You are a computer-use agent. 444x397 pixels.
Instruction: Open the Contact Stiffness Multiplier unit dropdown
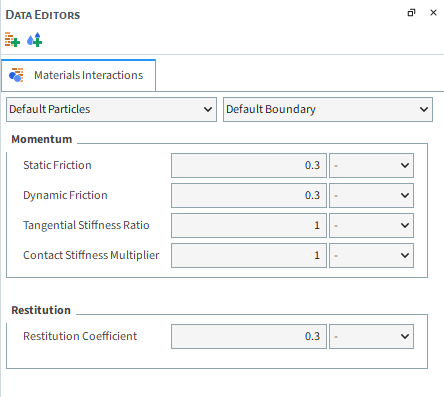pos(371,255)
